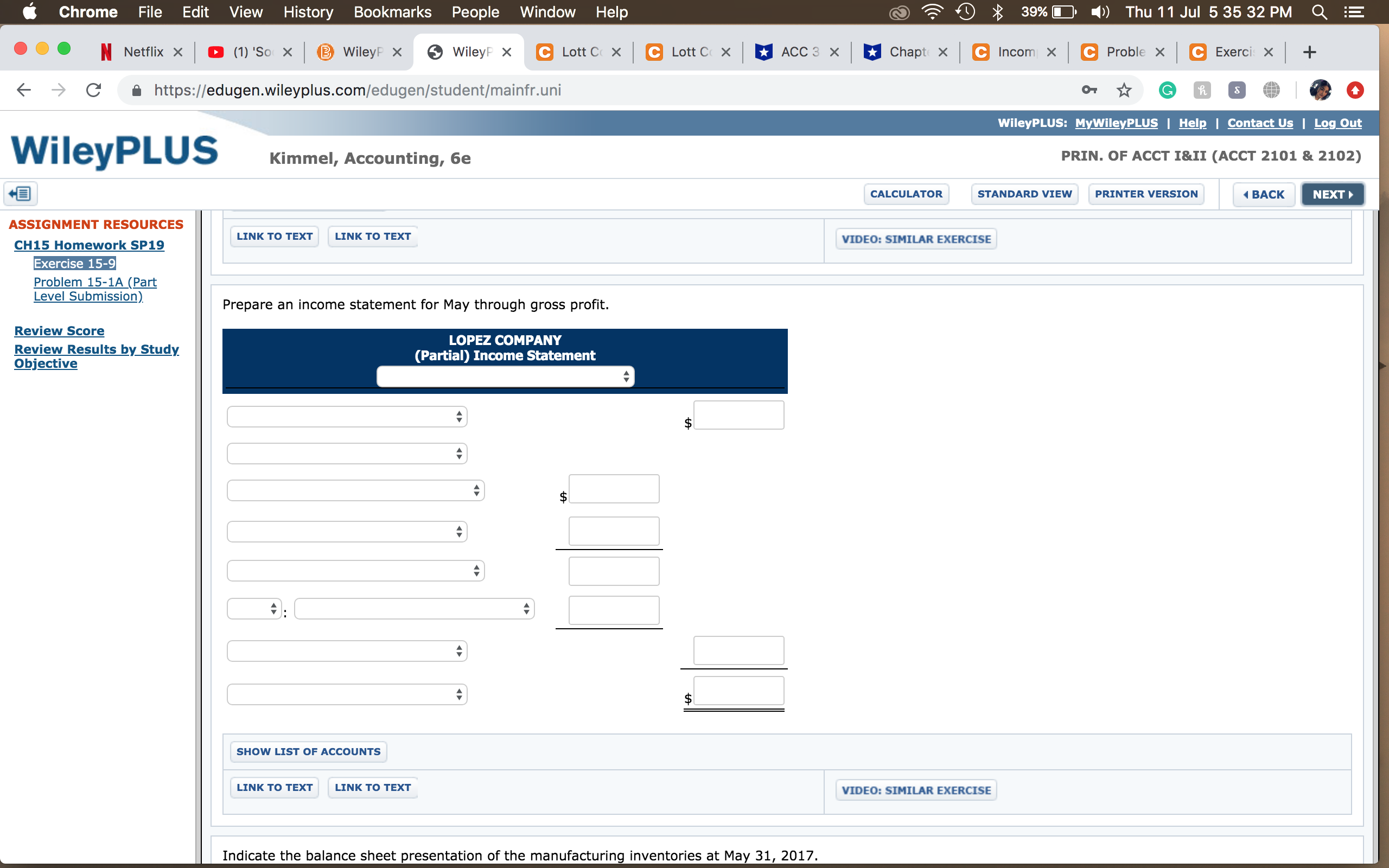Viewport: 1389px width, 868px height.
Task: Open the small Add/Less prefix dropdown
Action: 254,609
